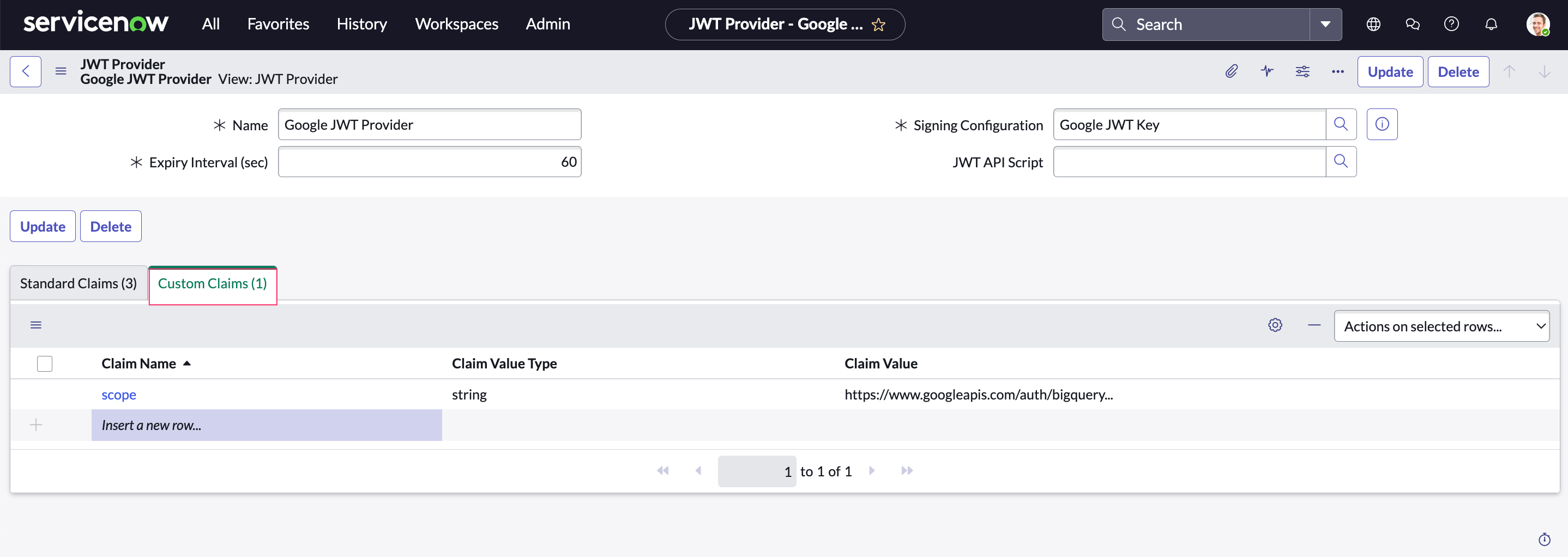Open the activity stream icon

(x=1267, y=71)
